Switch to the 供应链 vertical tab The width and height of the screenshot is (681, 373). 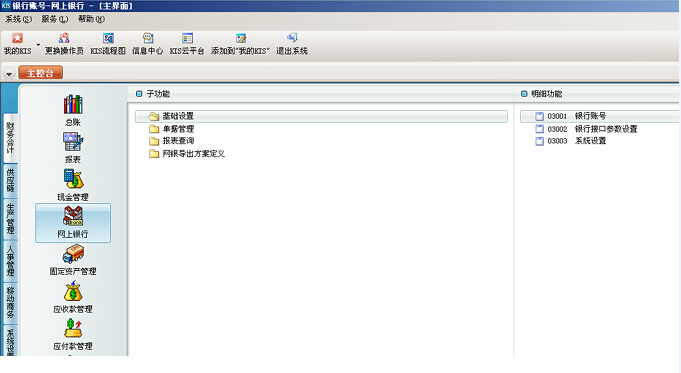[10, 180]
